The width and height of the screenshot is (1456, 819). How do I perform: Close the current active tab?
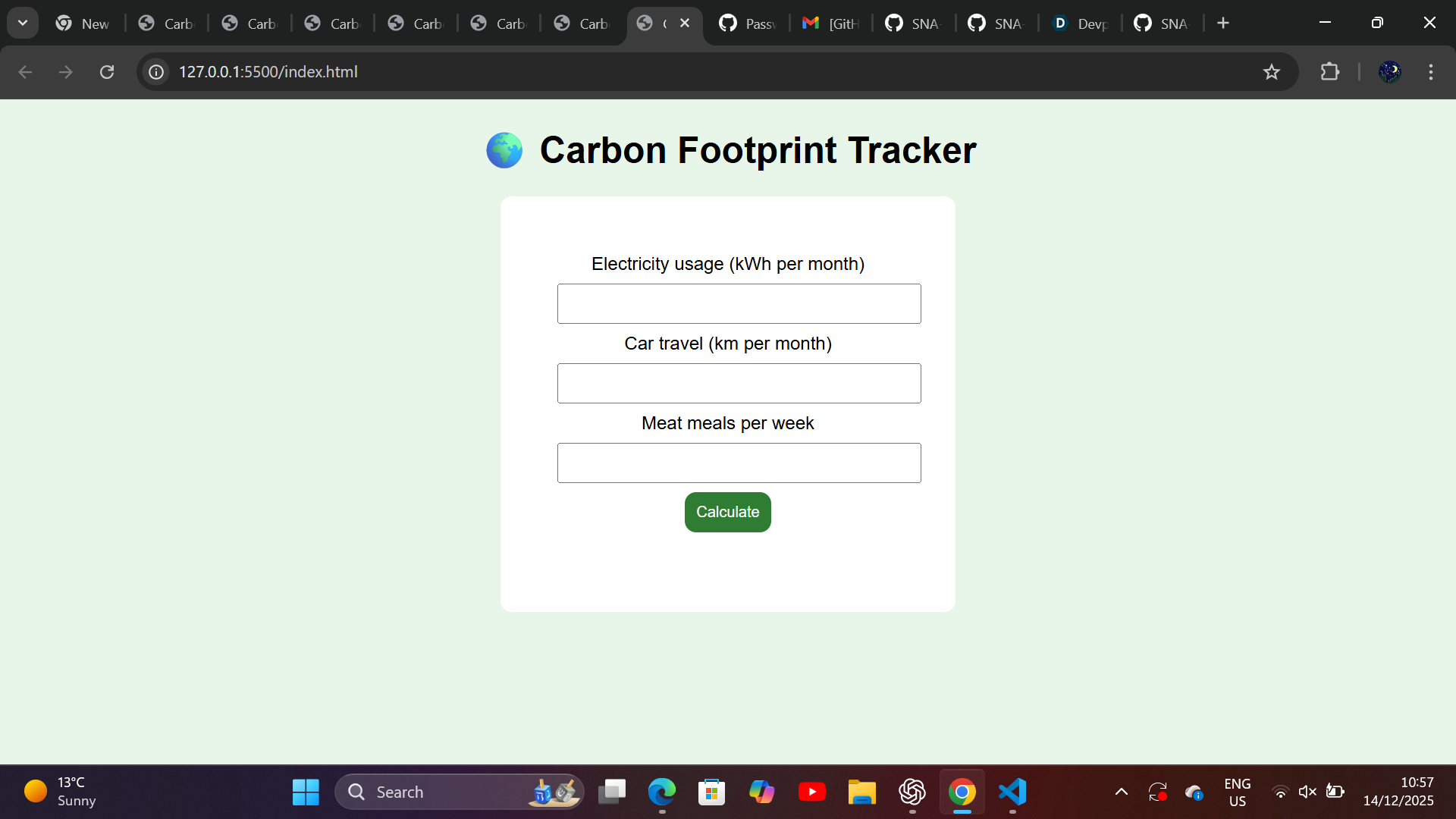(685, 23)
